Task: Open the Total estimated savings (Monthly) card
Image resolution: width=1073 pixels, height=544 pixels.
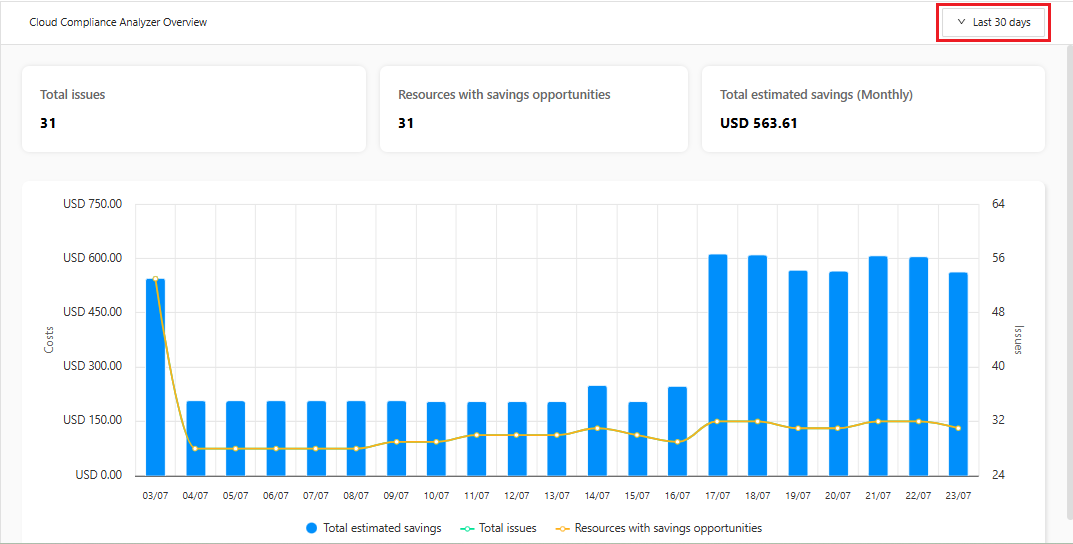Action: coord(873,109)
